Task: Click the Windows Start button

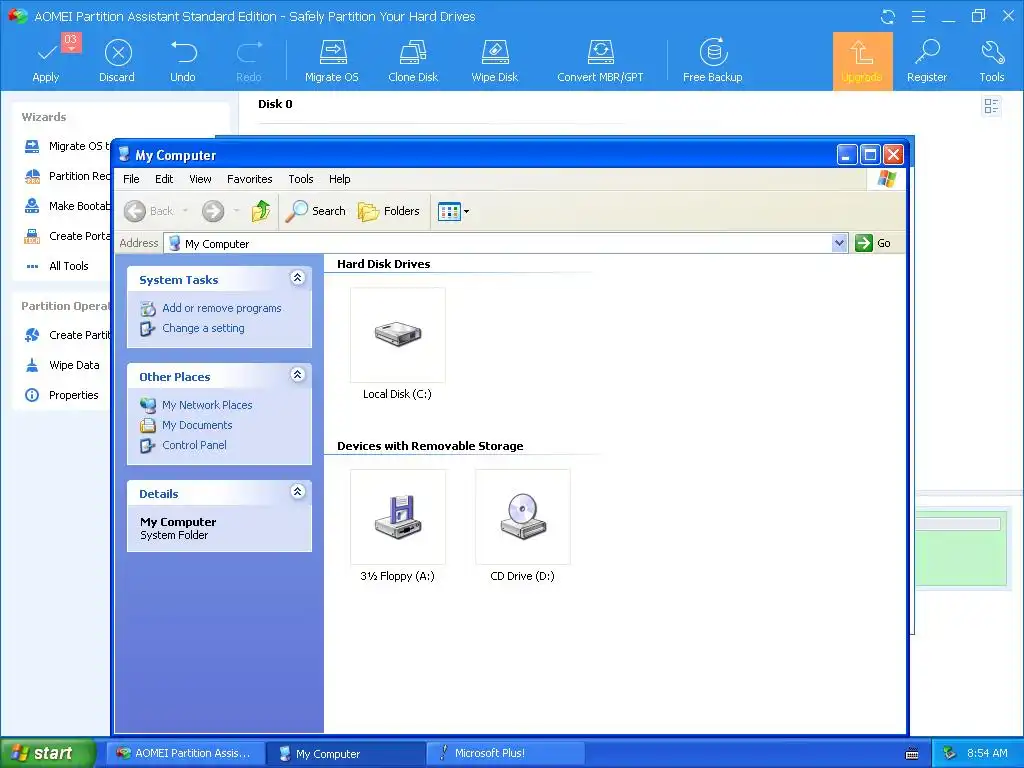Action: click(x=48, y=753)
